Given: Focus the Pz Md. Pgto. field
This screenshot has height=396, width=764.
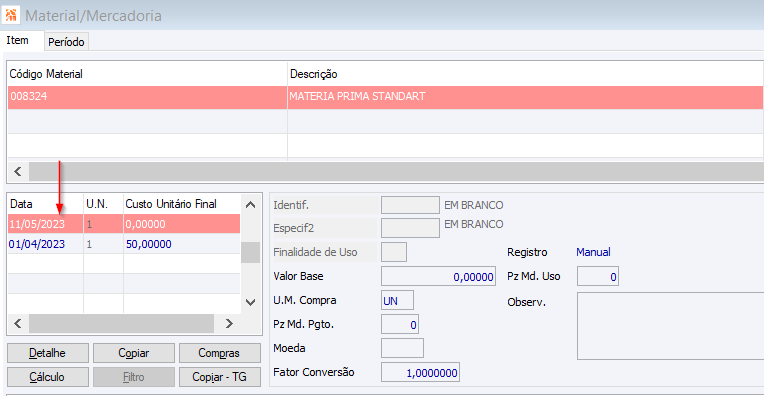Looking at the screenshot, I should pos(400,324).
